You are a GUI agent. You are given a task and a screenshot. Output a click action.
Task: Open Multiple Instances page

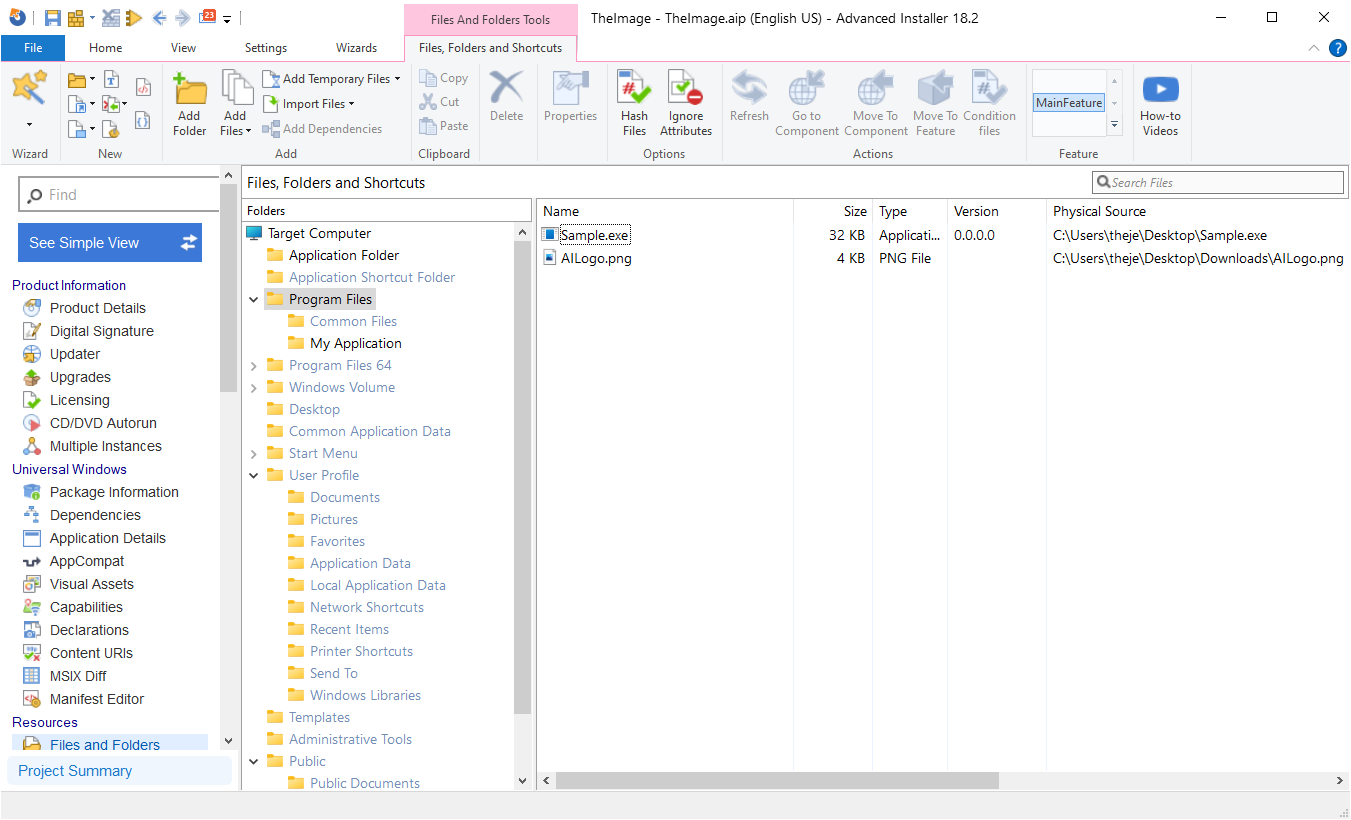(x=106, y=446)
